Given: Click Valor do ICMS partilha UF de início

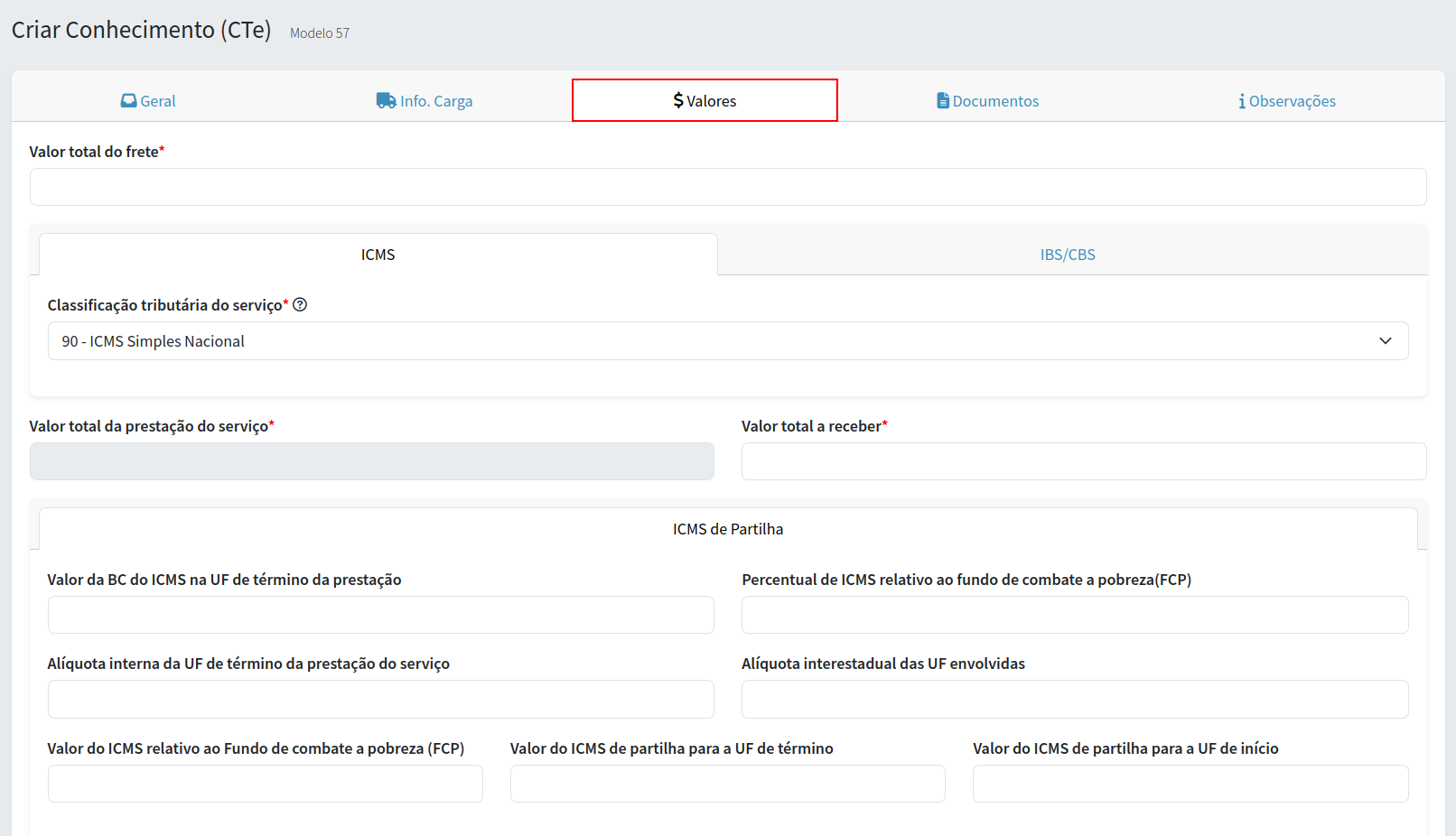Looking at the screenshot, I should 1190,784.
